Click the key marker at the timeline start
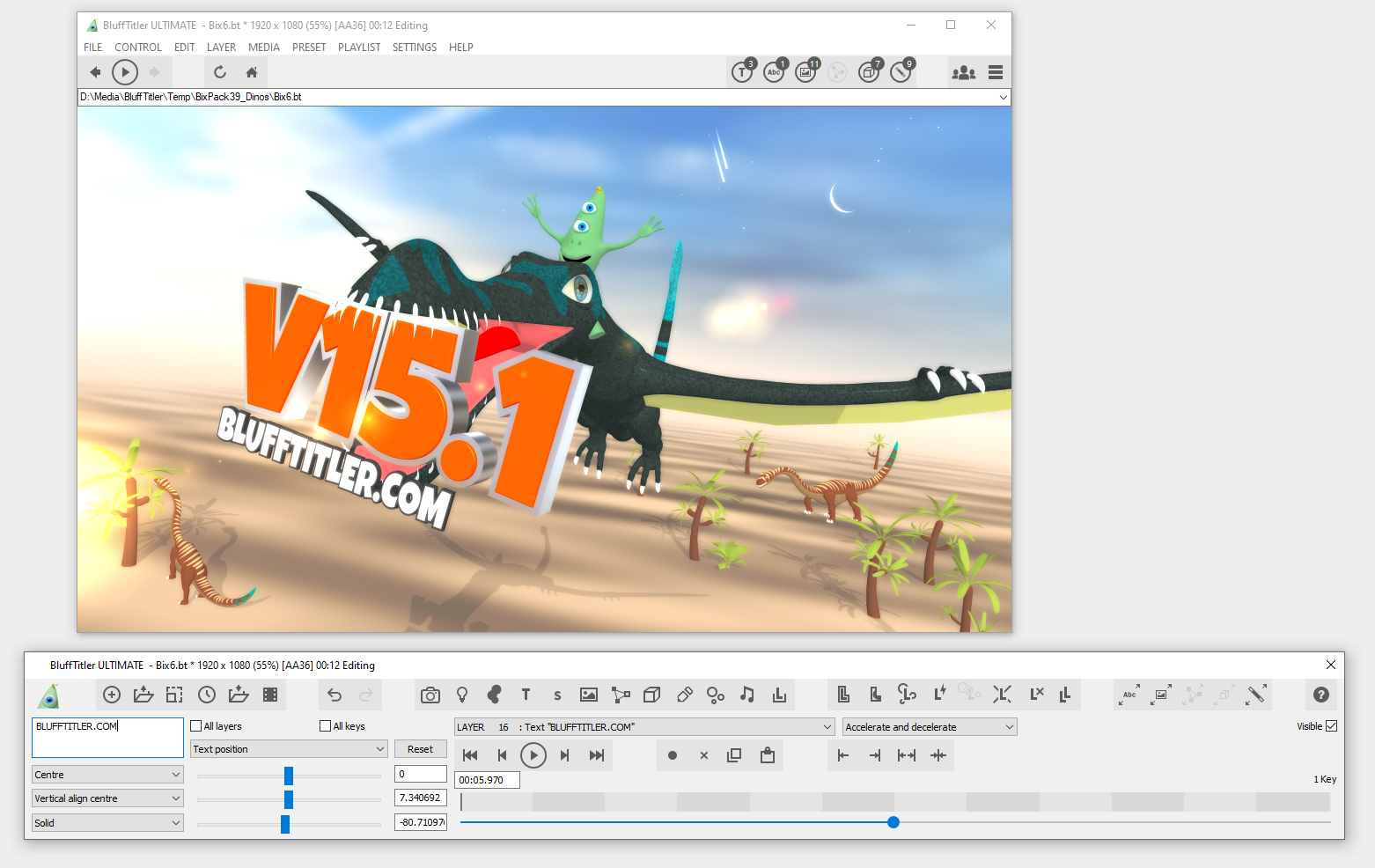Image resolution: width=1375 pixels, height=868 pixels. click(461, 802)
